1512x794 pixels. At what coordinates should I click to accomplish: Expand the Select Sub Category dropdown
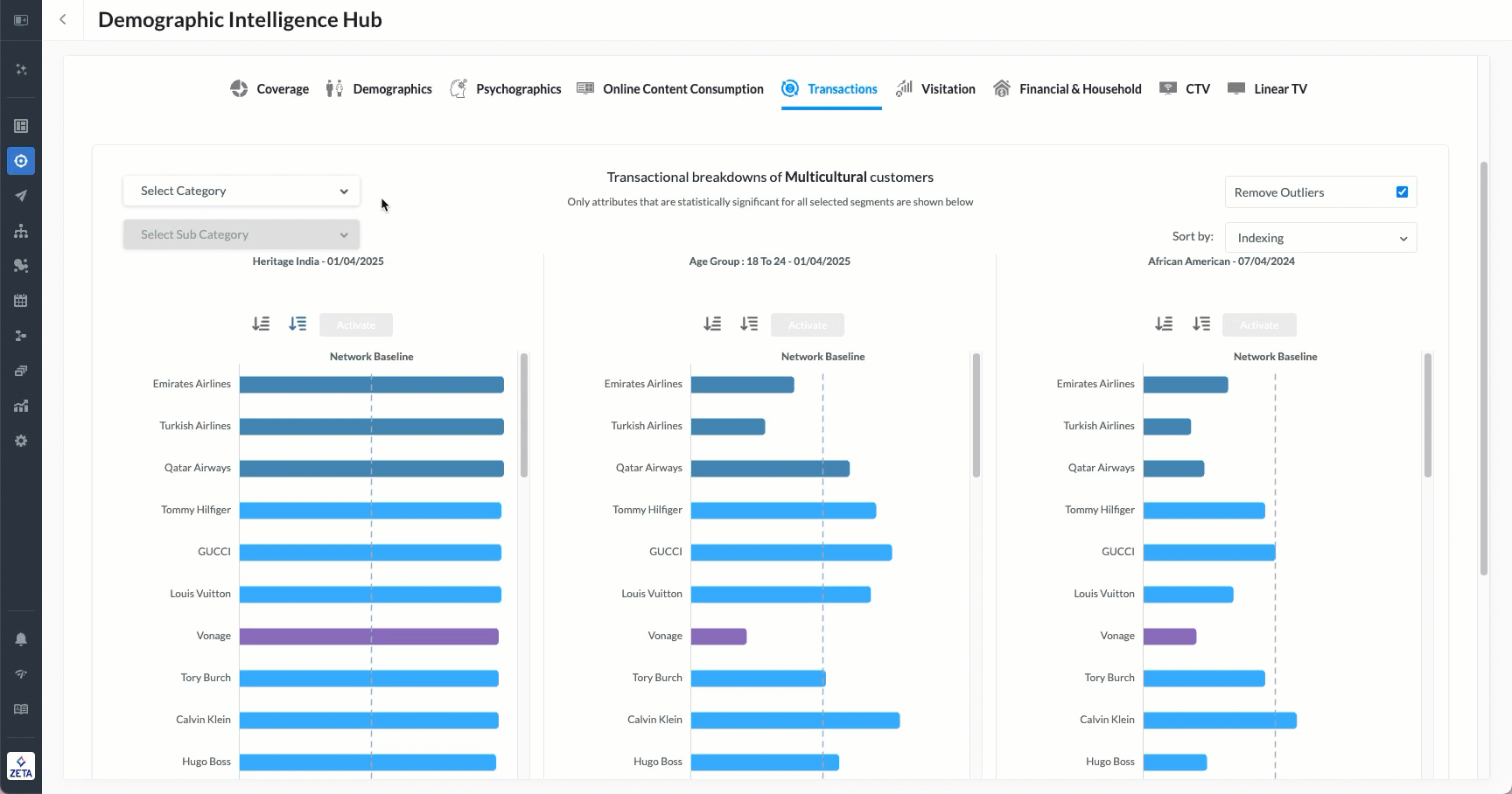(241, 234)
